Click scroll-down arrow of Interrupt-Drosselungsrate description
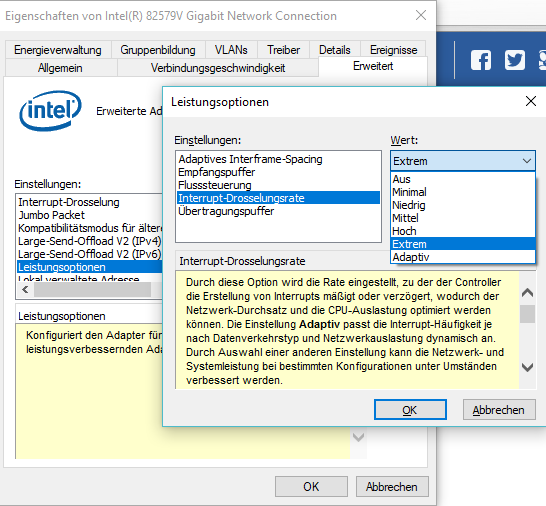 click(x=528, y=367)
